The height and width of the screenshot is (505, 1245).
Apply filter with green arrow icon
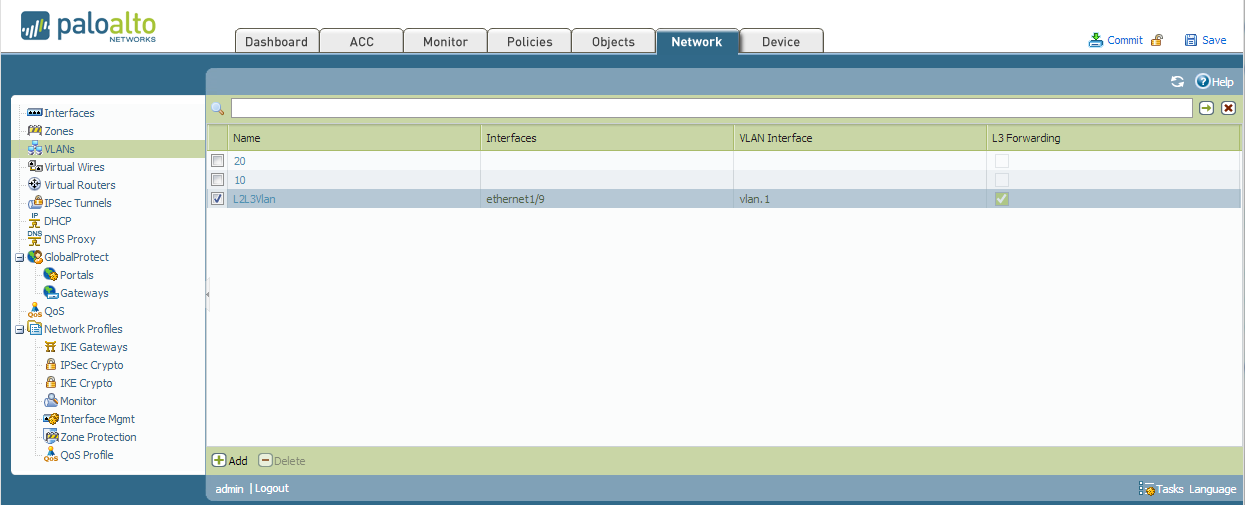[1207, 108]
